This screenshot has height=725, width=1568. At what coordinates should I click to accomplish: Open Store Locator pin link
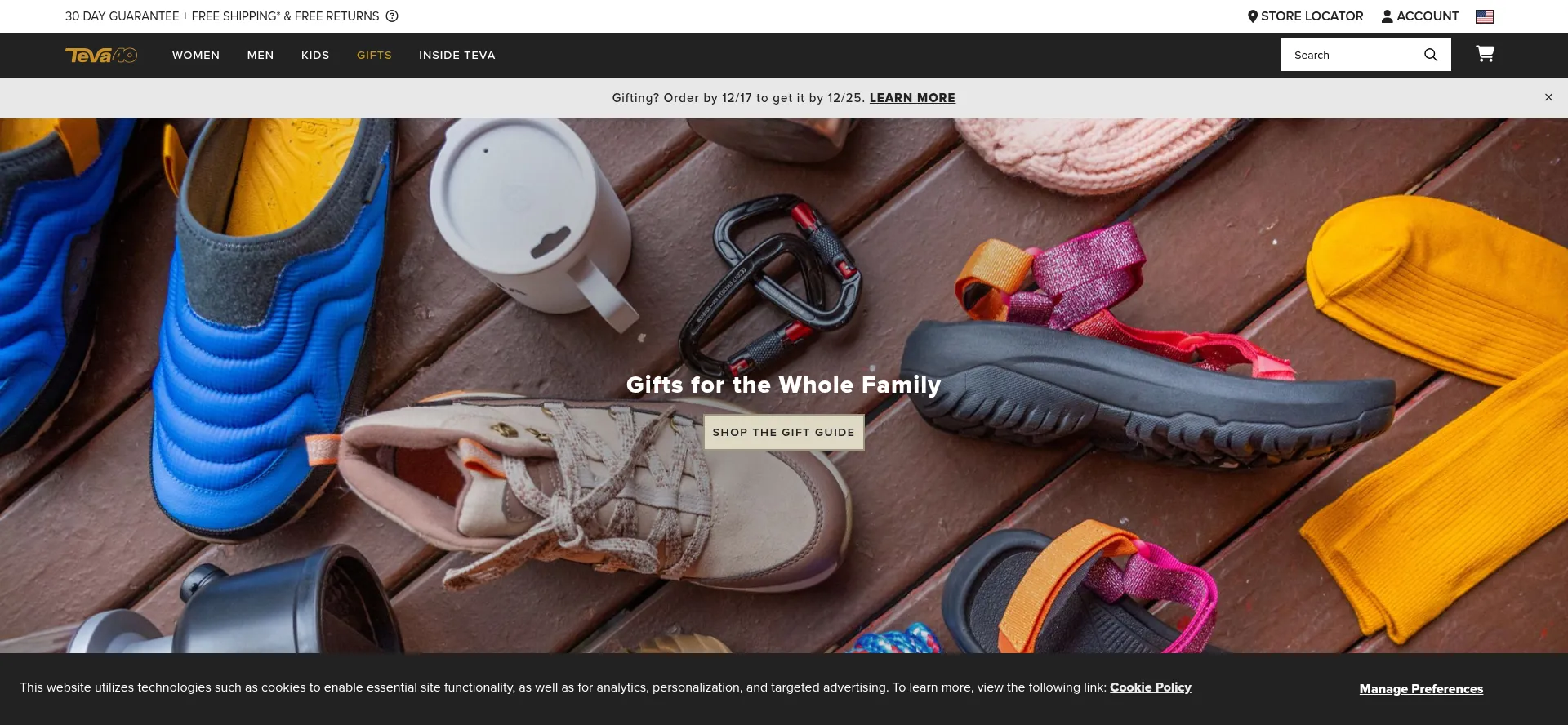1305,16
